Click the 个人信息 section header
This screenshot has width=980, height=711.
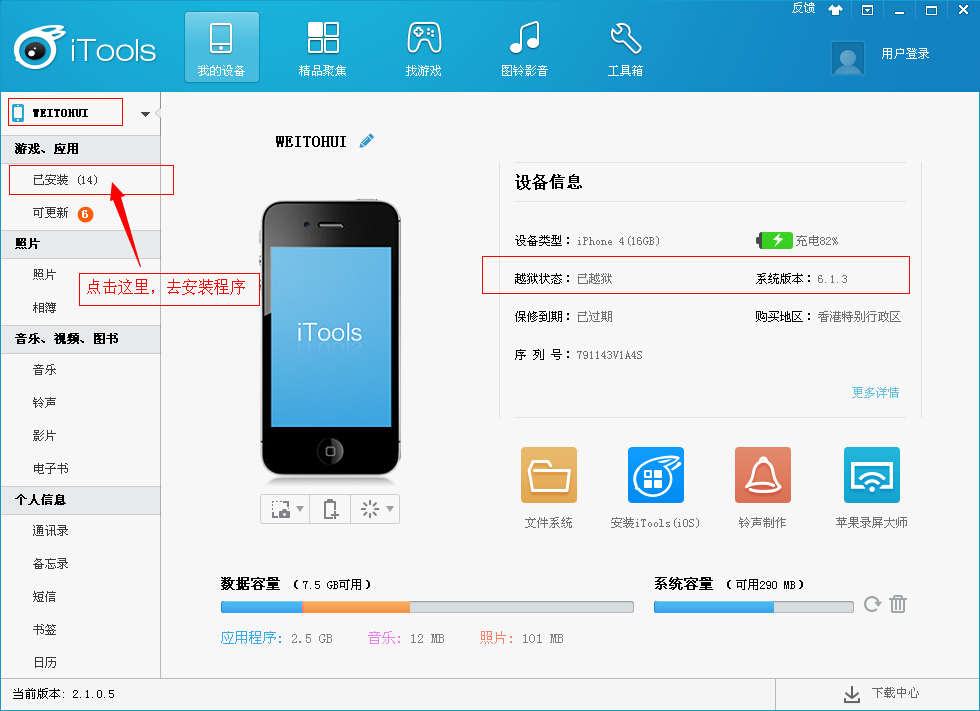tap(81, 500)
